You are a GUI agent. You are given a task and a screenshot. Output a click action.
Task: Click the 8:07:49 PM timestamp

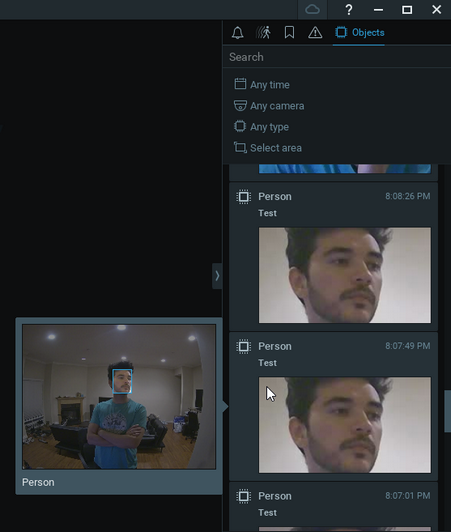point(408,346)
